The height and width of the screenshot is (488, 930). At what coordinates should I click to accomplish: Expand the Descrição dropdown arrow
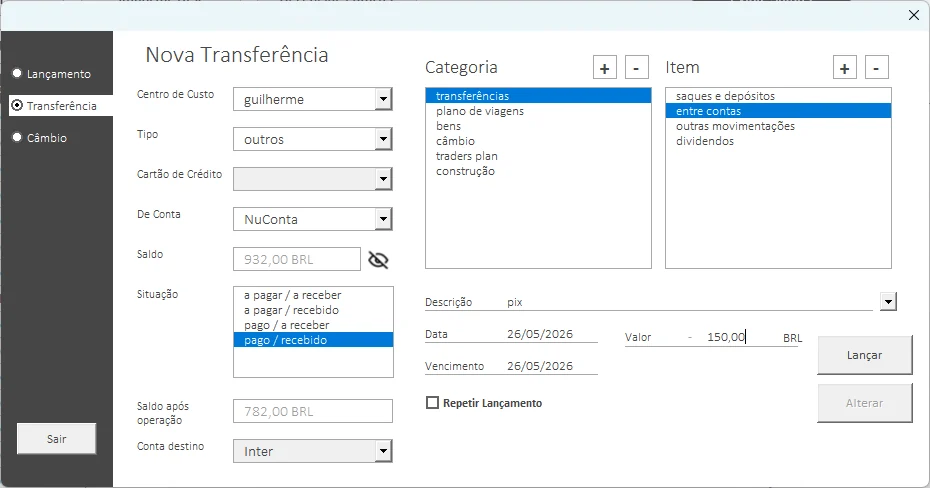coord(888,302)
